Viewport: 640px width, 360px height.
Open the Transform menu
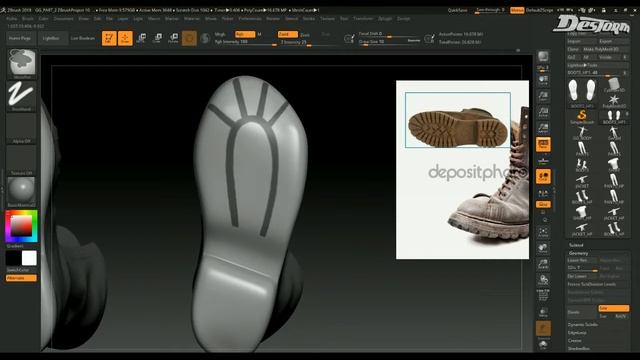363,18
